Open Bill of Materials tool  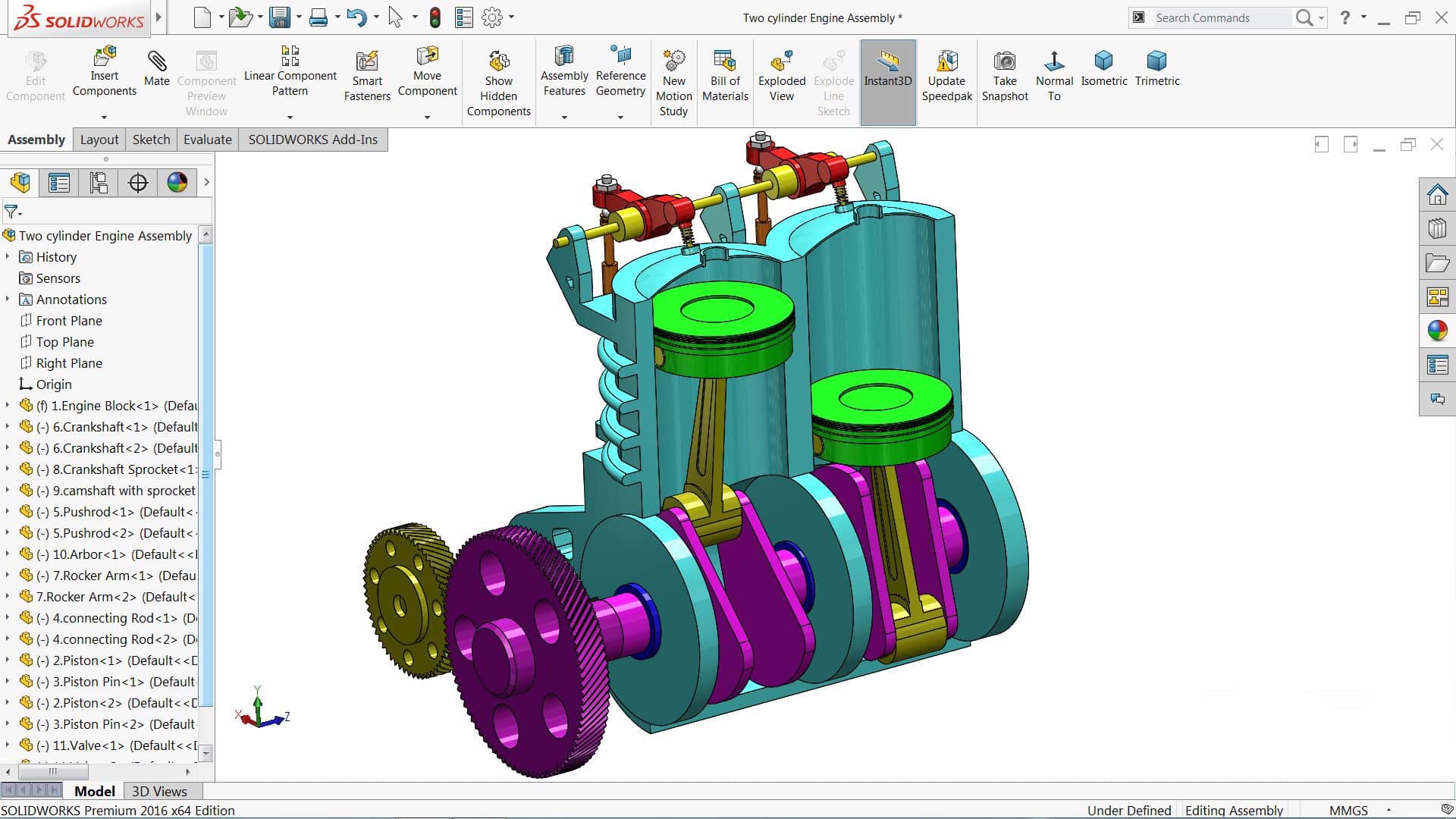pos(725,76)
